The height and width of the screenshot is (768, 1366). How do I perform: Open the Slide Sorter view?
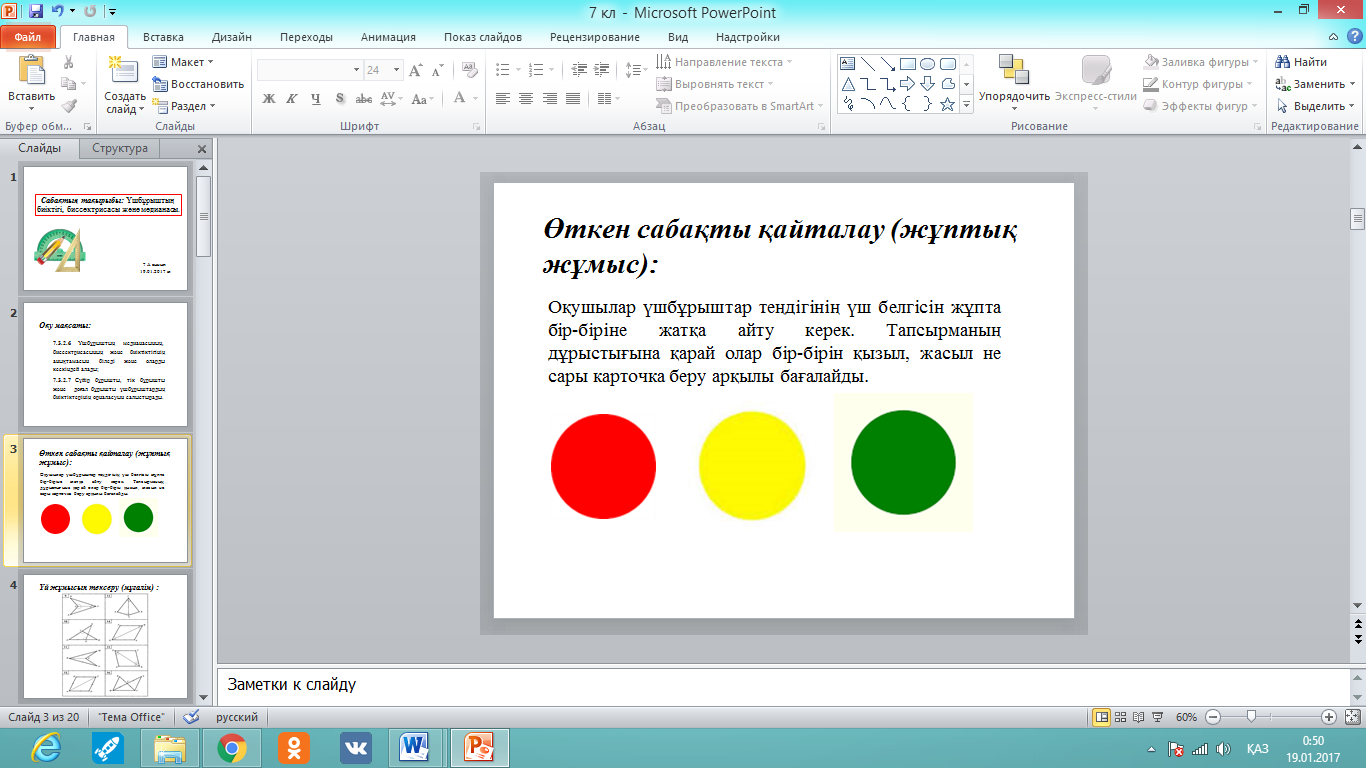1122,717
